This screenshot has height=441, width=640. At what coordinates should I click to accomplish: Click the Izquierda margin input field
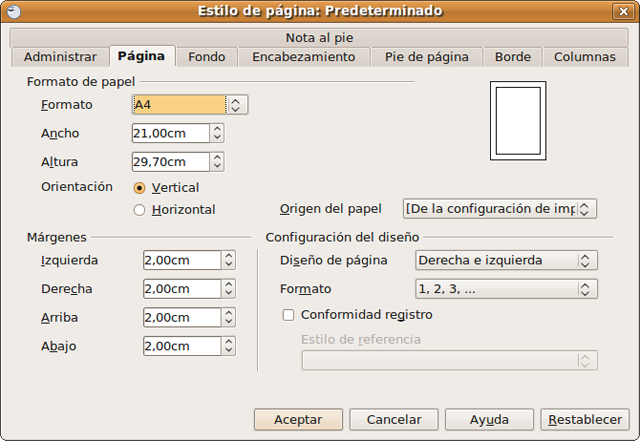(181, 261)
